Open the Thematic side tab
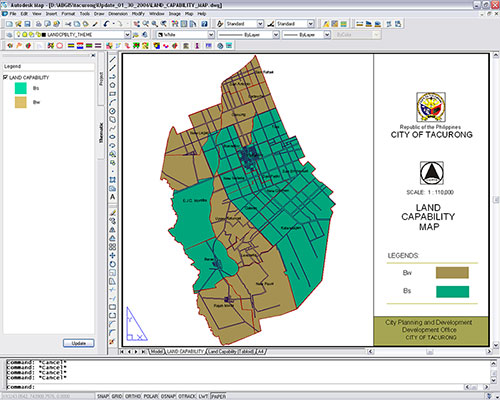This screenshot has width=500, height=400. [x=101, y=133]
